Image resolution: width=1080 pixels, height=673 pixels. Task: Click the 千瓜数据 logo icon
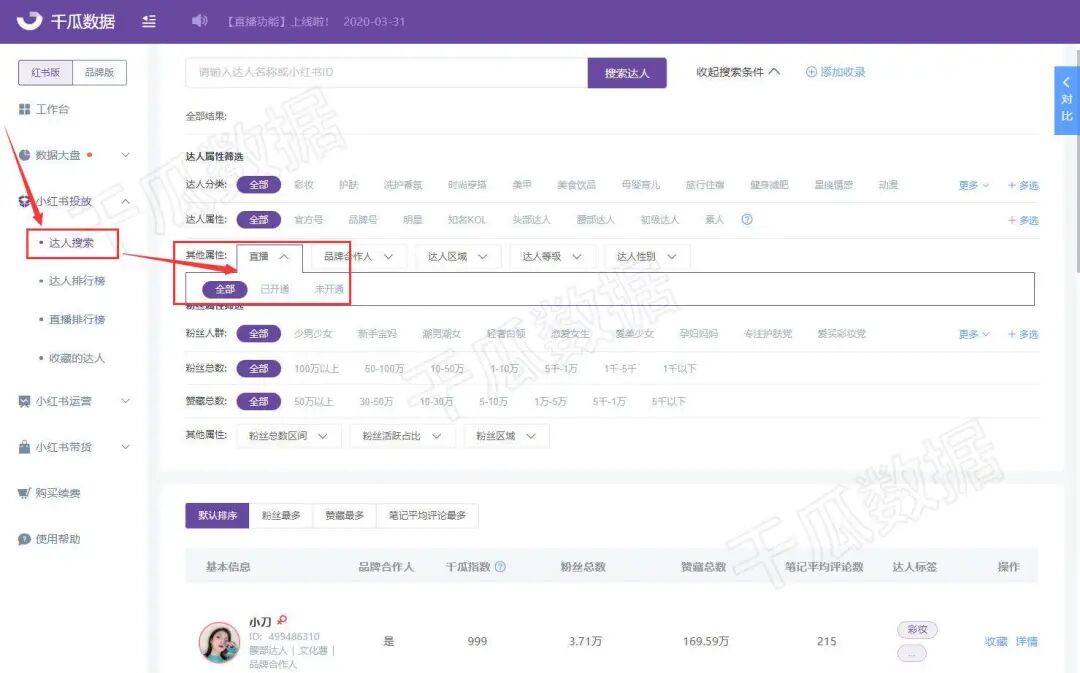coord(29,21)
